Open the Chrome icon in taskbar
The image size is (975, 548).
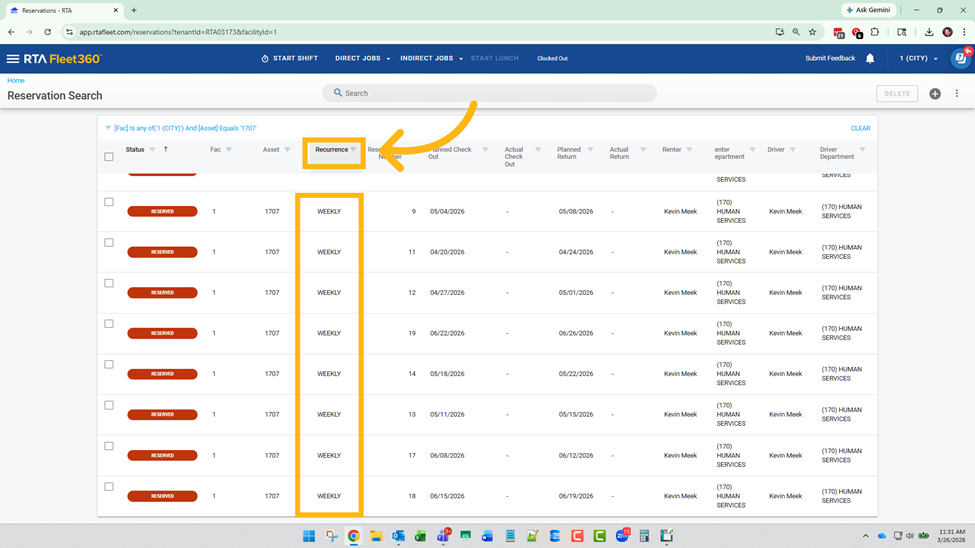pyautogui.click(x=353, y=537)
